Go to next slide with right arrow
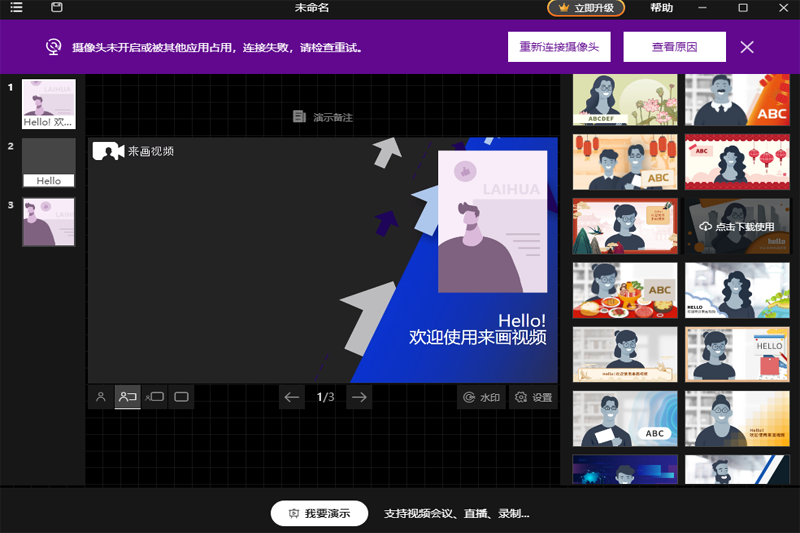800x533 pixels. 359,397
